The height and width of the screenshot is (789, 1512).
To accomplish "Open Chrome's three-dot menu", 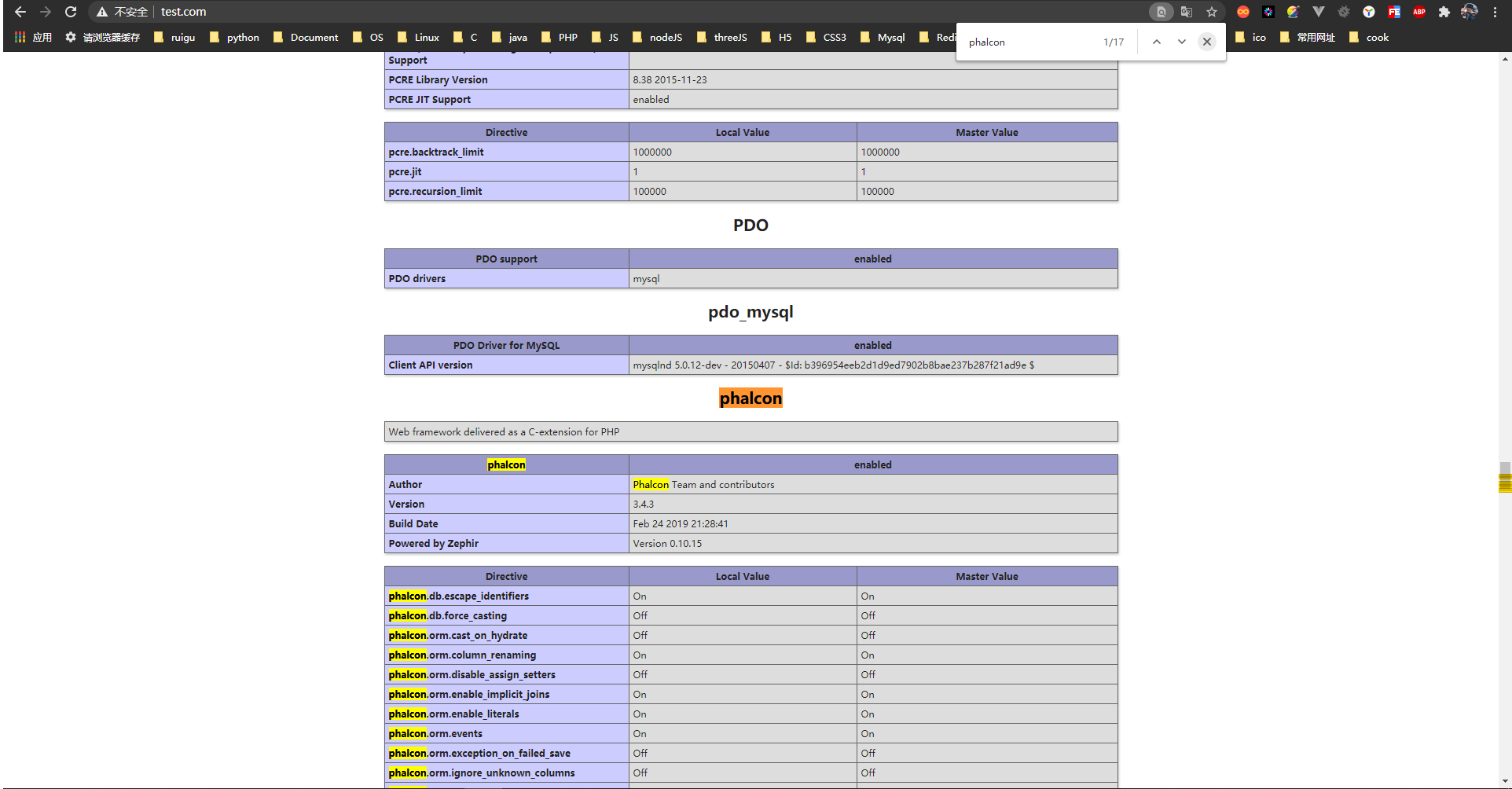I will point(1495,12).
